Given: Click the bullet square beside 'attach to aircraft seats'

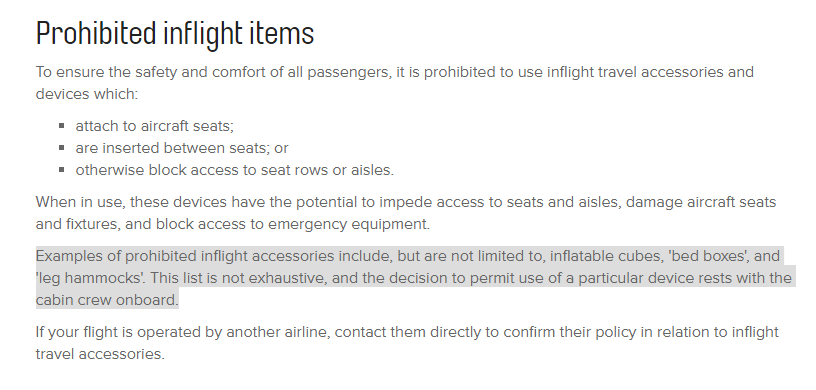Looking at the screenshot, I should point(62,125).
